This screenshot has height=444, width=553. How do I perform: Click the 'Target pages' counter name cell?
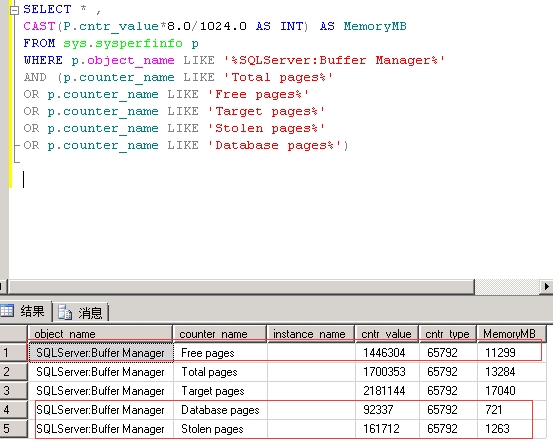coord(220,391)
